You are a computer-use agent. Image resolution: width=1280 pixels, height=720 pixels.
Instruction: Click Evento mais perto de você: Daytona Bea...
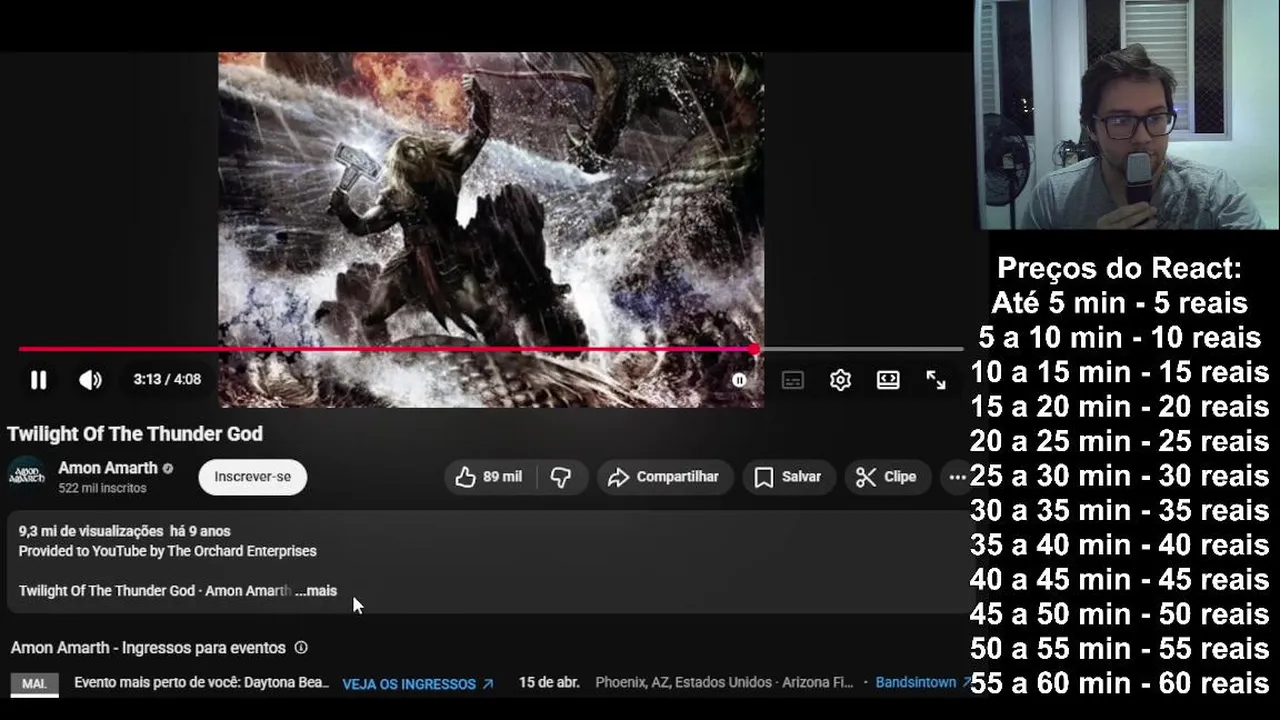pyautogui.click(x=201, y=683)
